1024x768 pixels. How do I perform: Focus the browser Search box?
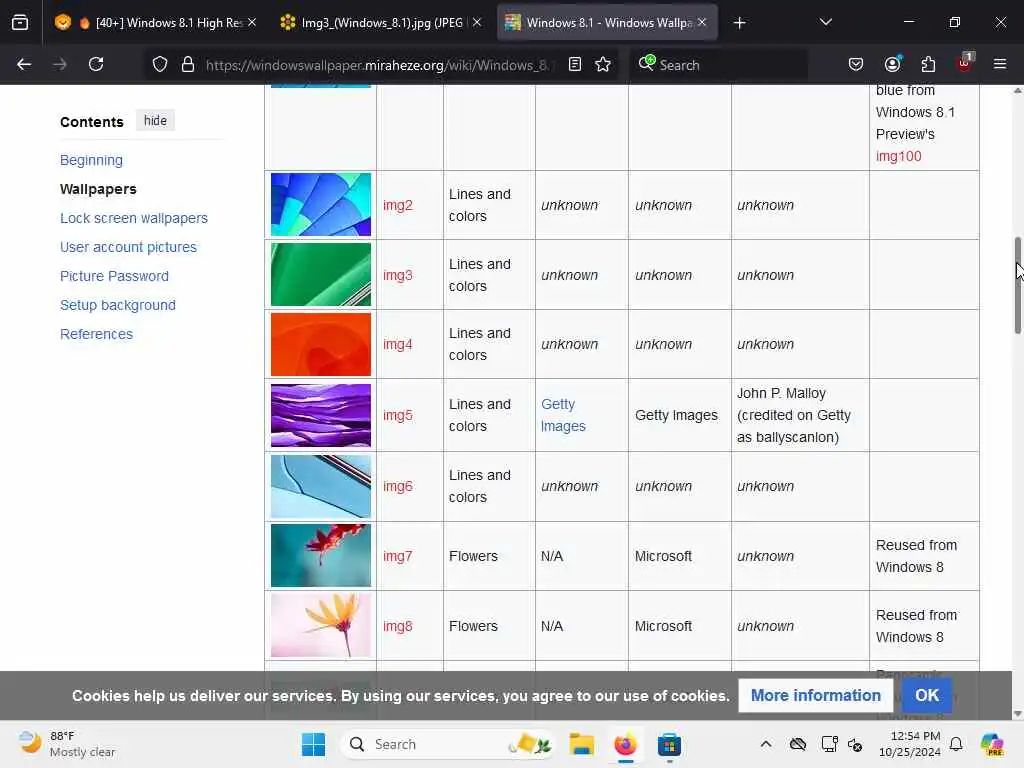coord(718,65)
